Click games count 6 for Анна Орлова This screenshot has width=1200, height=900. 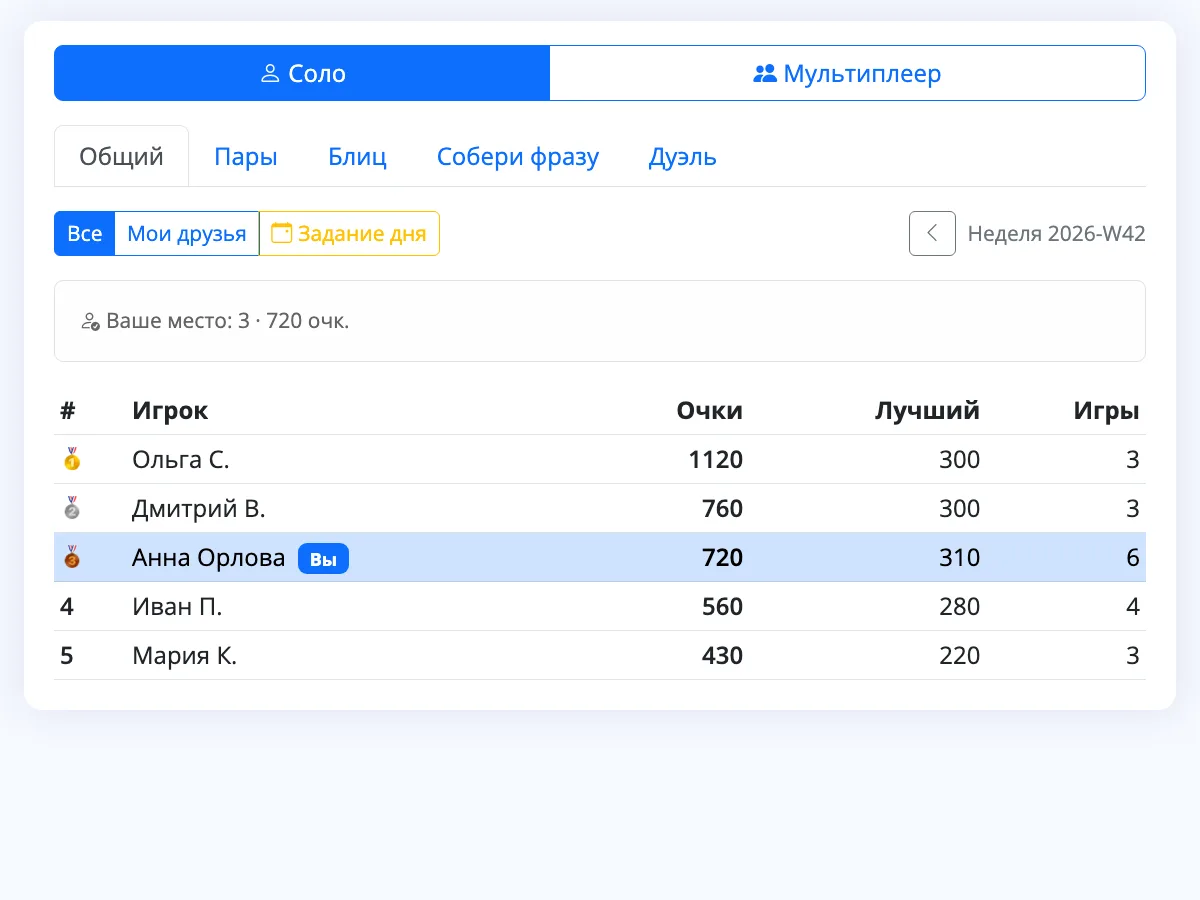tap(1133, 557)
